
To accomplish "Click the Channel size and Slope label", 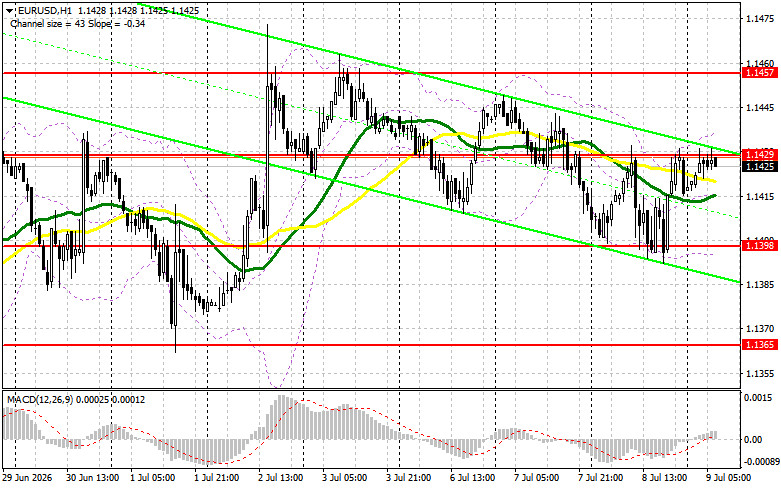I will click(x=78, y=23).
